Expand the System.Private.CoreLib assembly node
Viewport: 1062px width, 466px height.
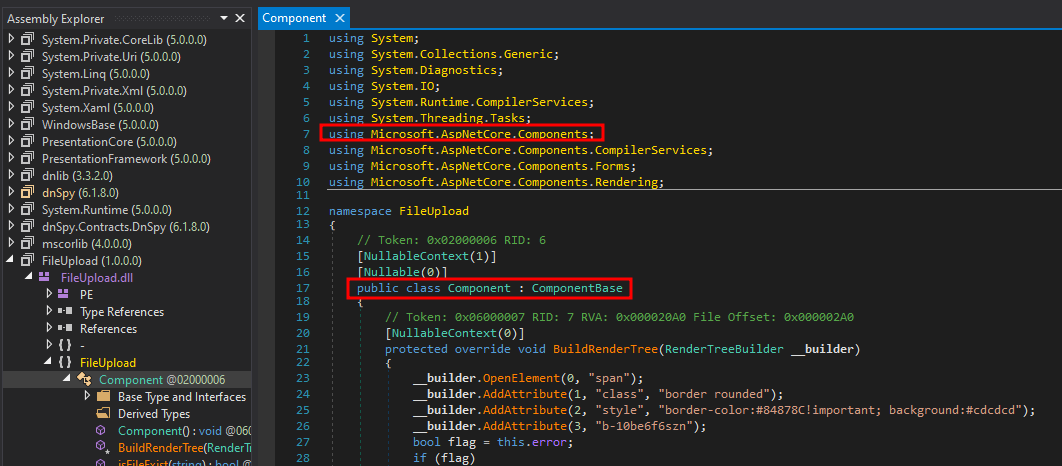tap(10, 40)
